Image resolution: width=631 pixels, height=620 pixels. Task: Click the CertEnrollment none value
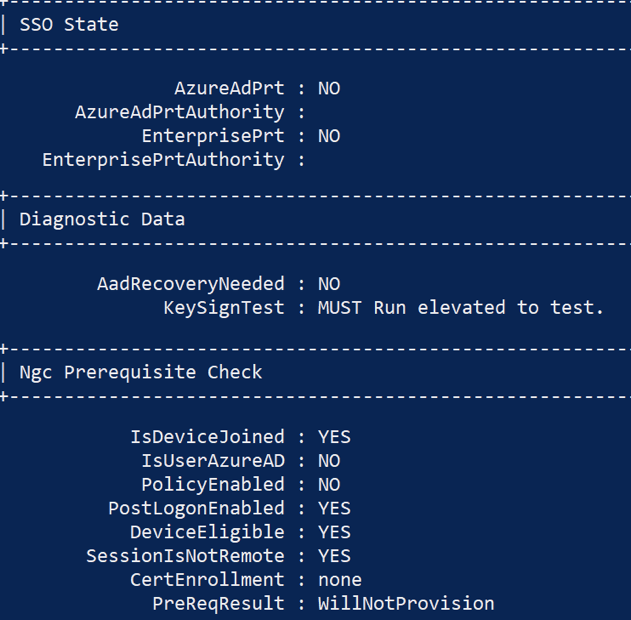pos(340,580)
